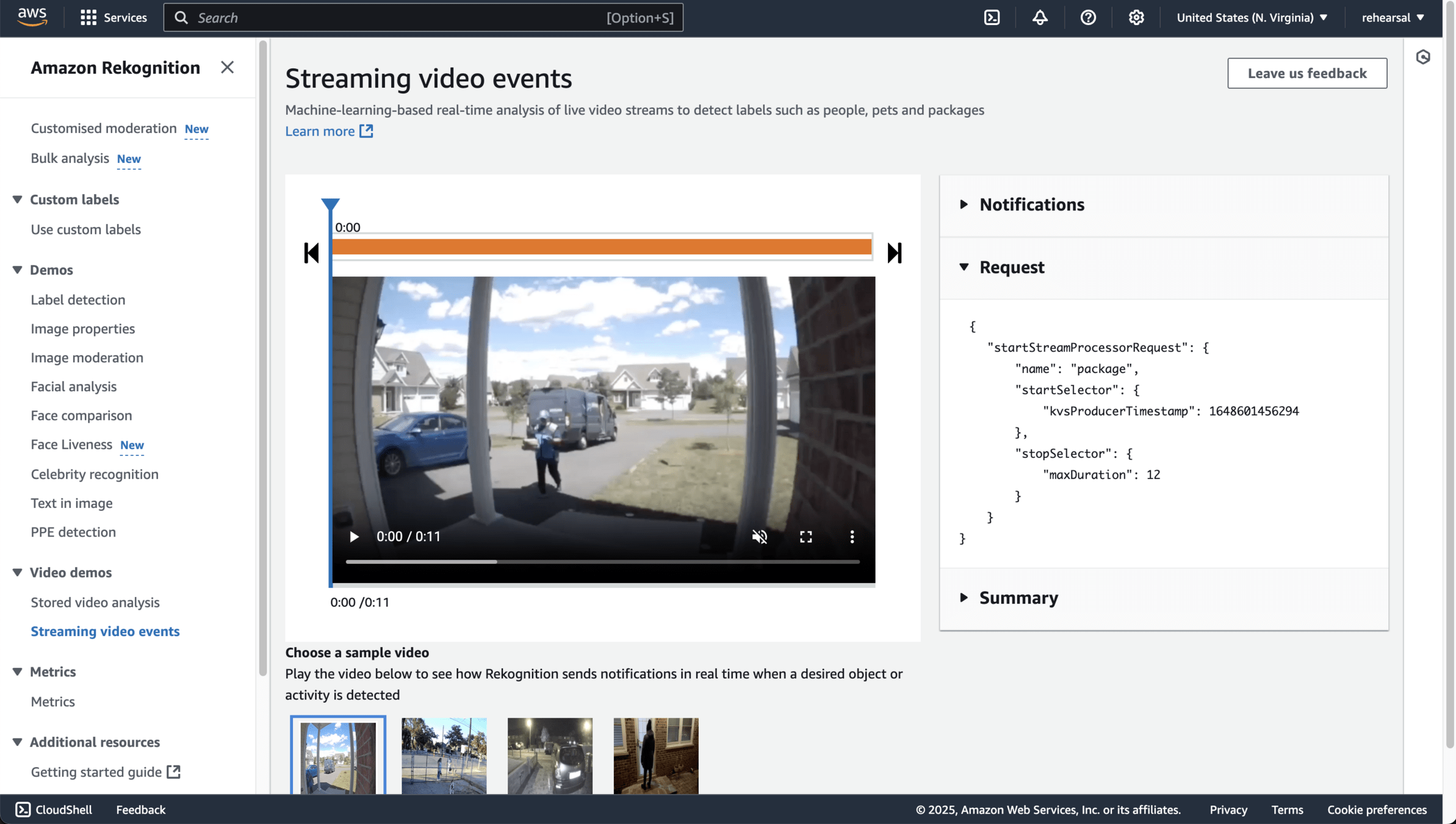Skip to previous event marker
The width and height of the screenshot is (1456, 824).
311,253
